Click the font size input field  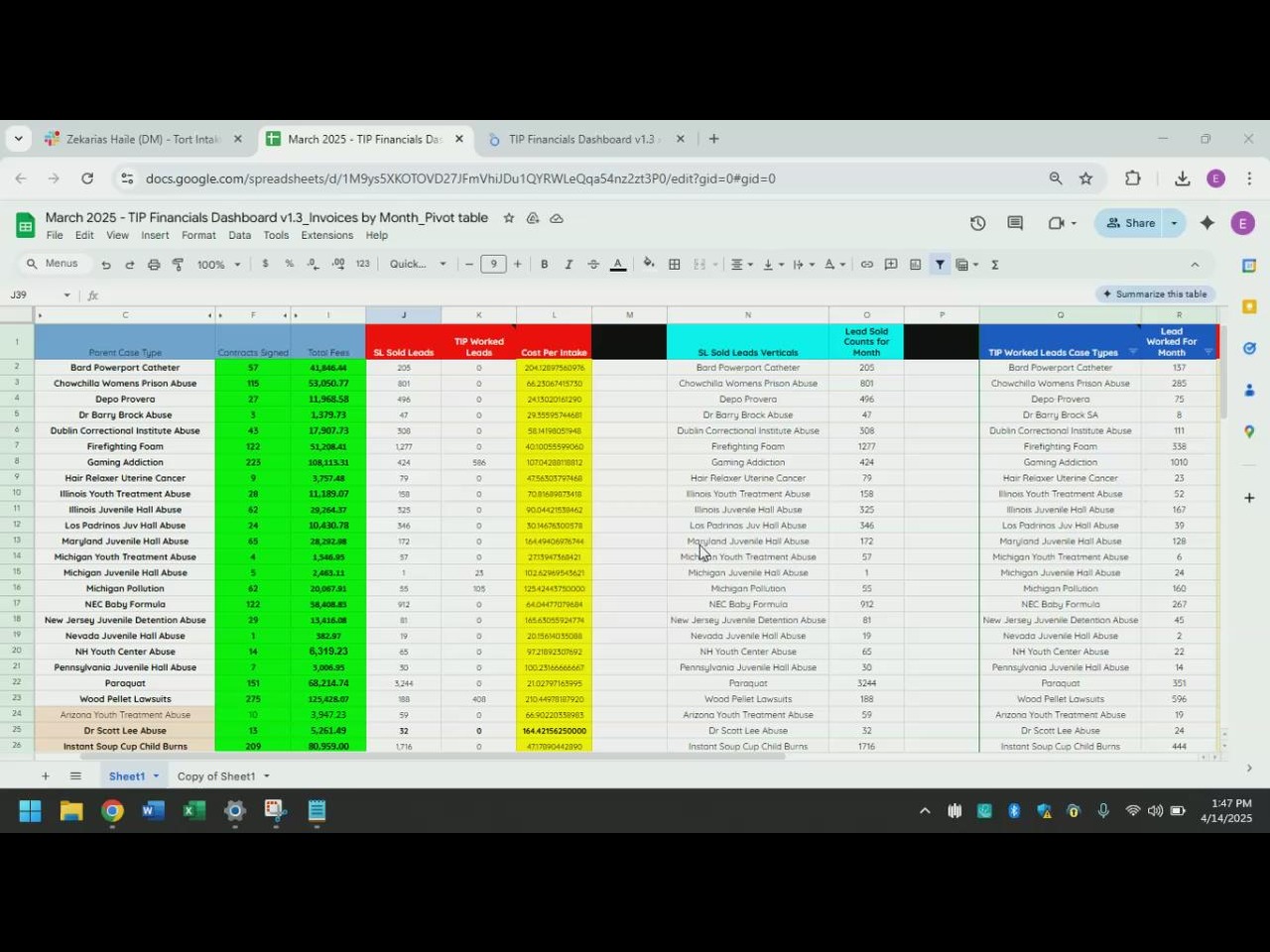coord(493,264)
